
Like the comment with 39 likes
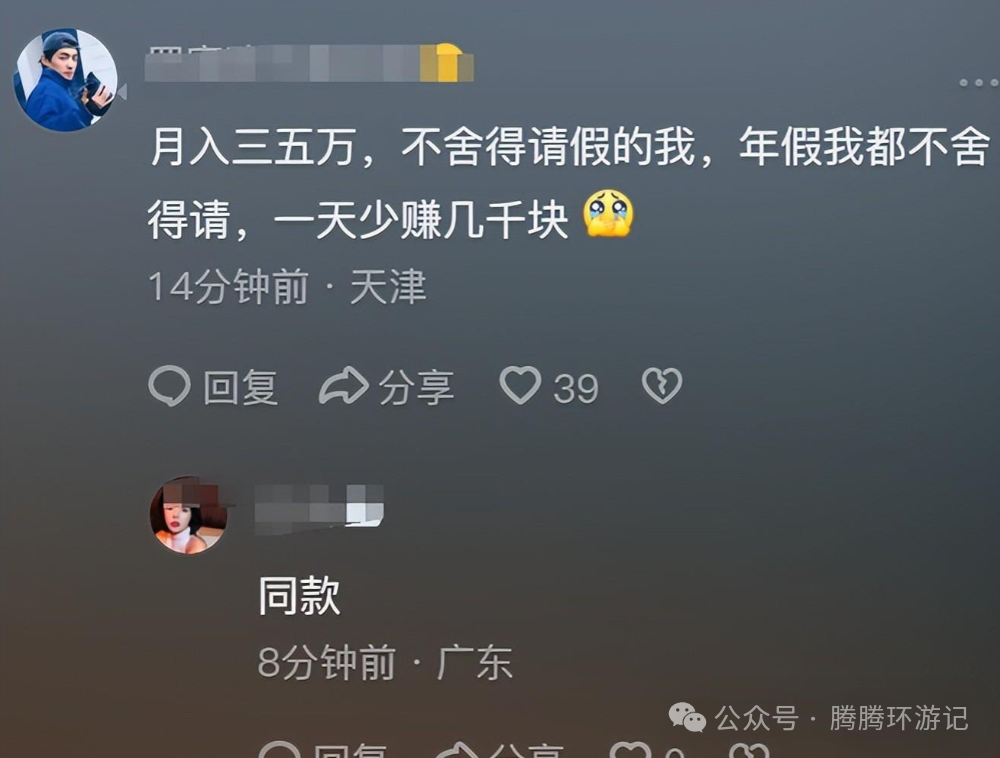[520, 385]
